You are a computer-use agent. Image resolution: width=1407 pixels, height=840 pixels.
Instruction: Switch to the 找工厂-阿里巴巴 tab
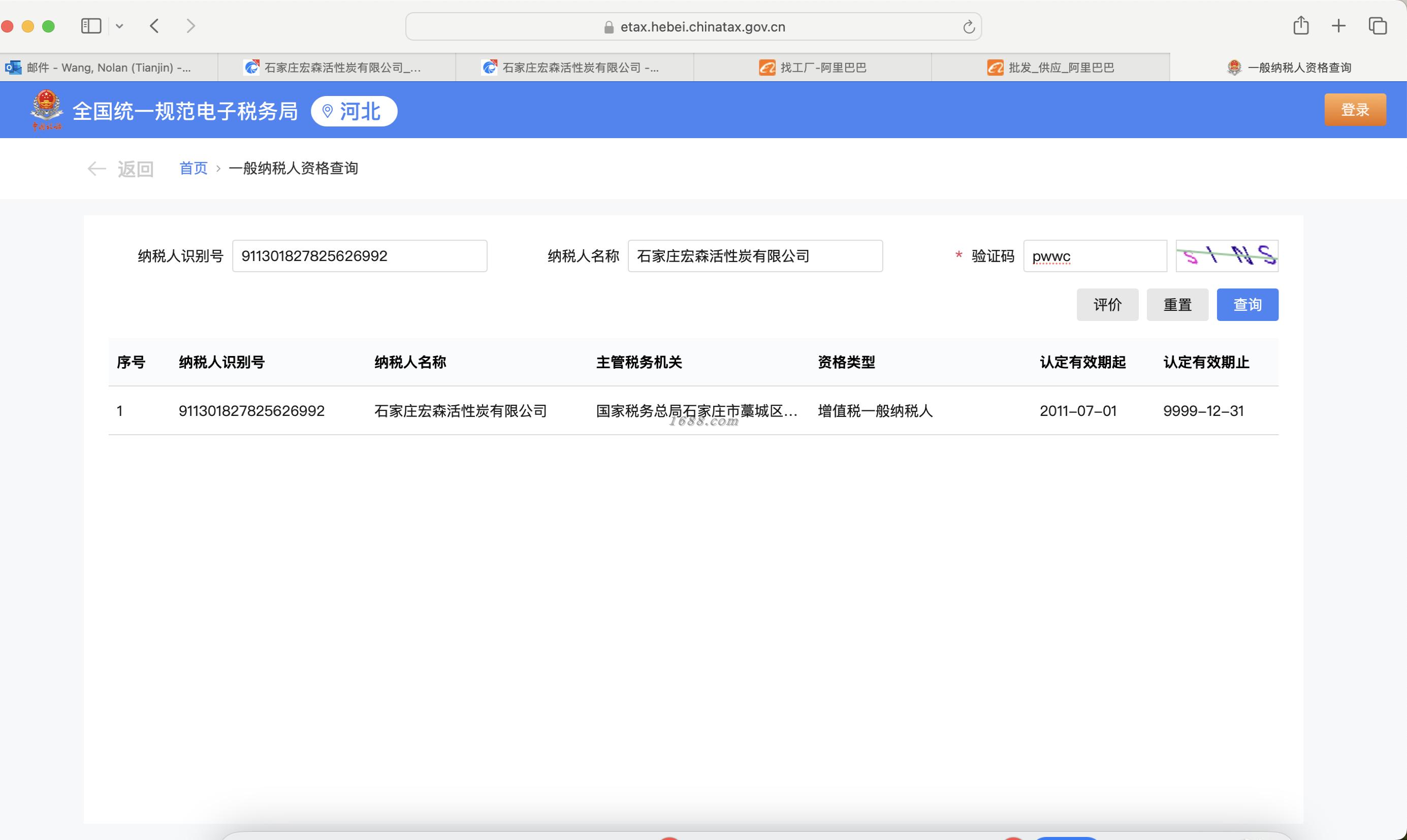click(x=812, y=68)
